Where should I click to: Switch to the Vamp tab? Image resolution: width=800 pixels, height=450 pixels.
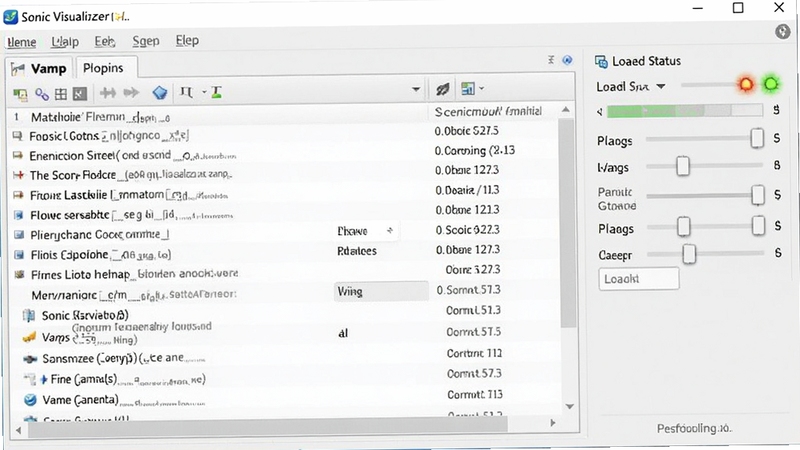(40, 68)
